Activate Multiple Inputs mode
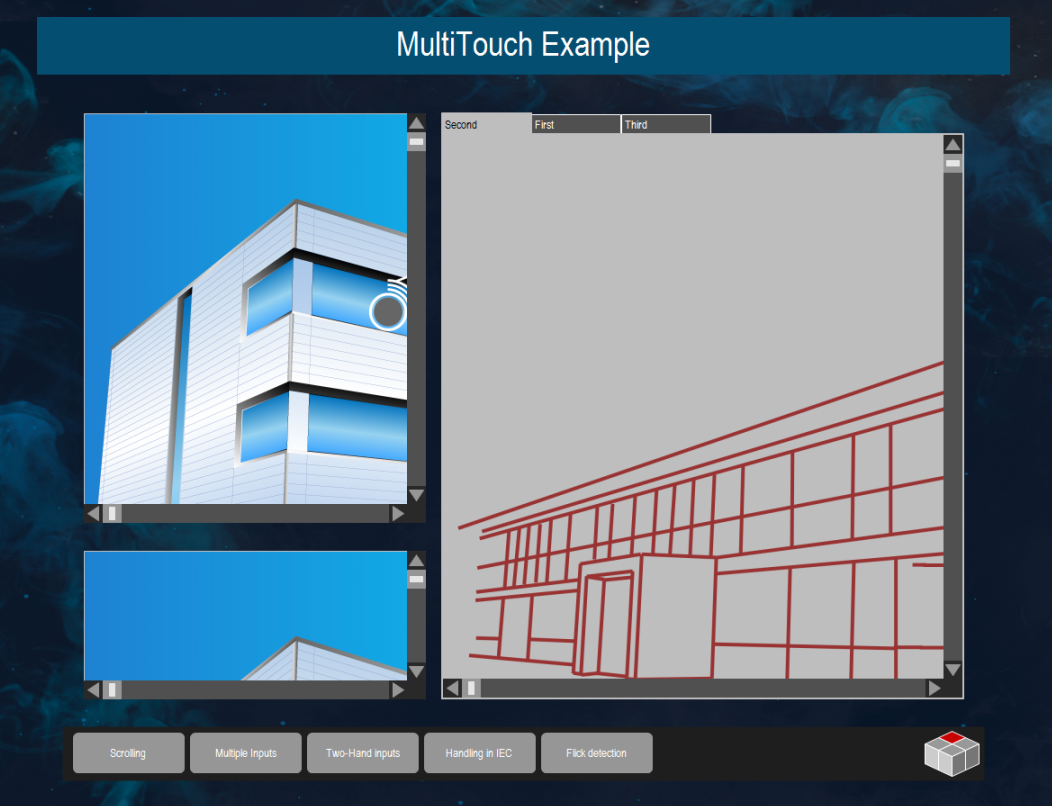This screenshot has height=806, width=1052. tap(245, 752)
